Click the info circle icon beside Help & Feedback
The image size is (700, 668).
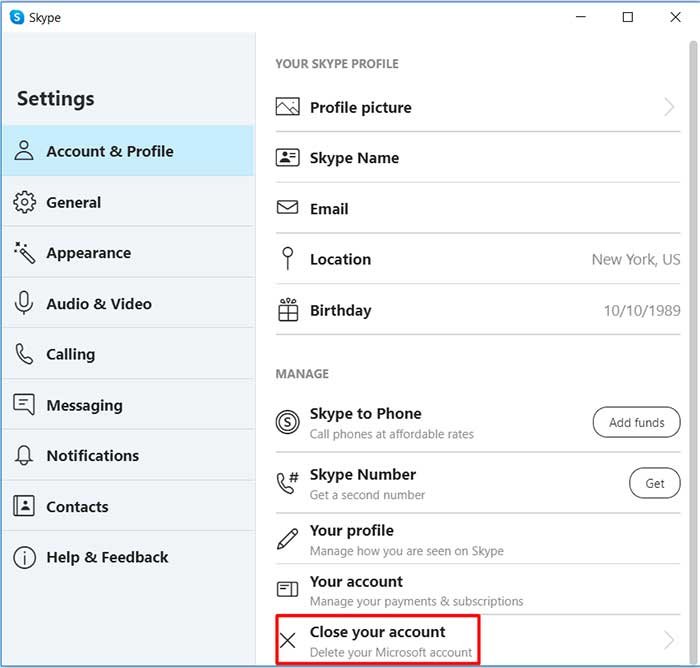[24, 557]
